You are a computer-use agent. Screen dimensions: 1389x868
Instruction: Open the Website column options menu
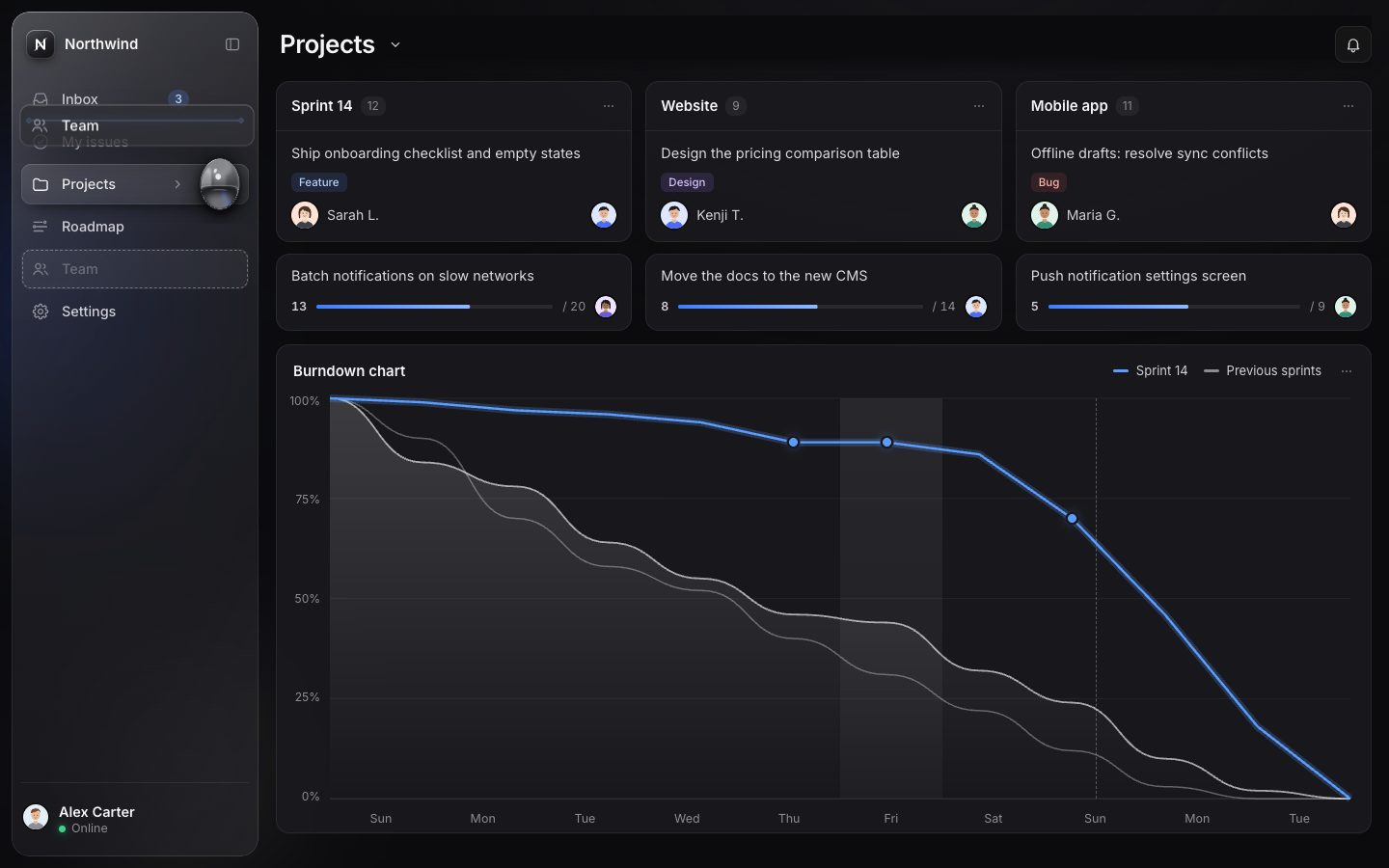[979, 106]
